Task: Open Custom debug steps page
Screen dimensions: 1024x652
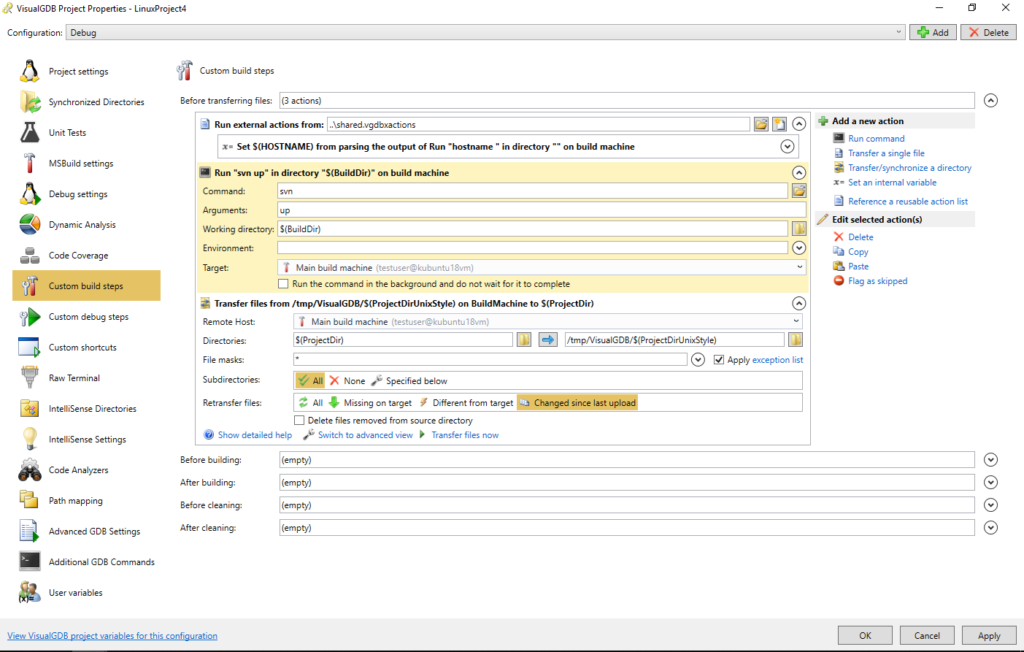Action: pos(88,317)
